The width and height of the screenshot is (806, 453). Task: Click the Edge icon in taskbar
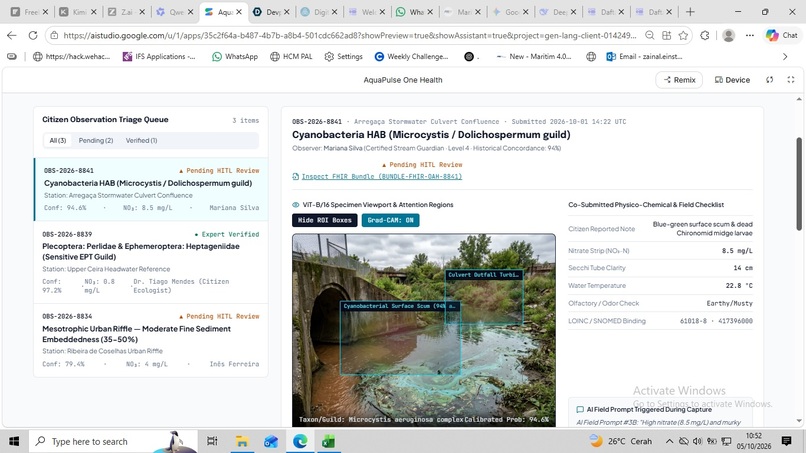click(x=300, y=441)
